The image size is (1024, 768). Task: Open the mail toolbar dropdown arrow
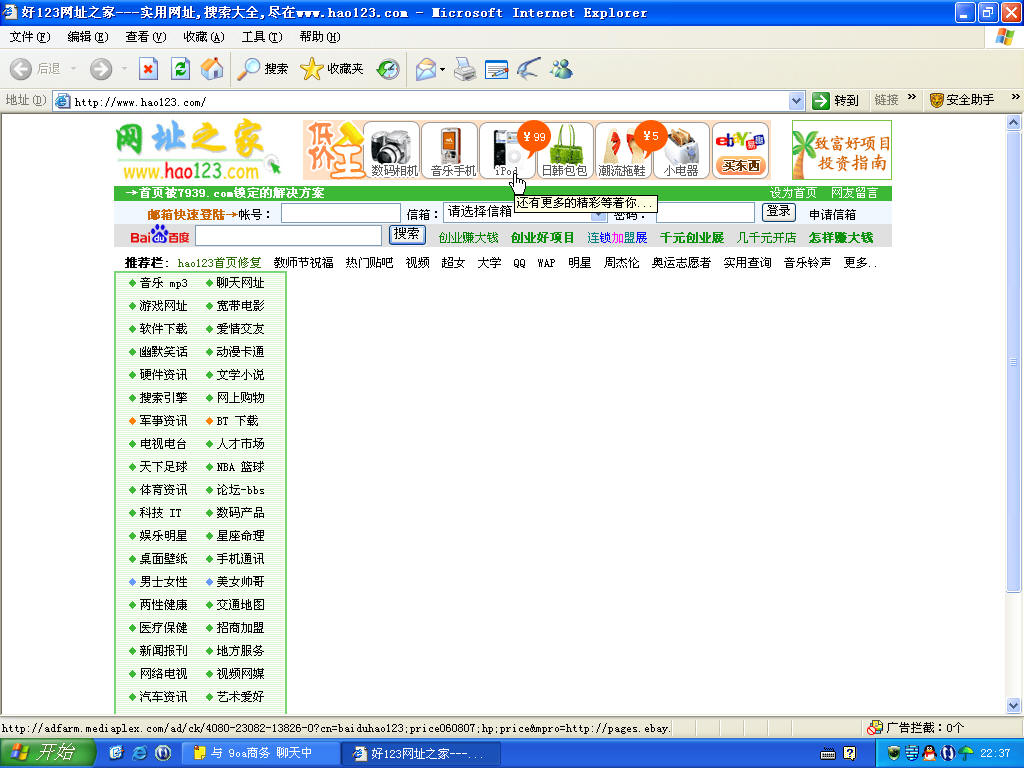tap(443, 69)
